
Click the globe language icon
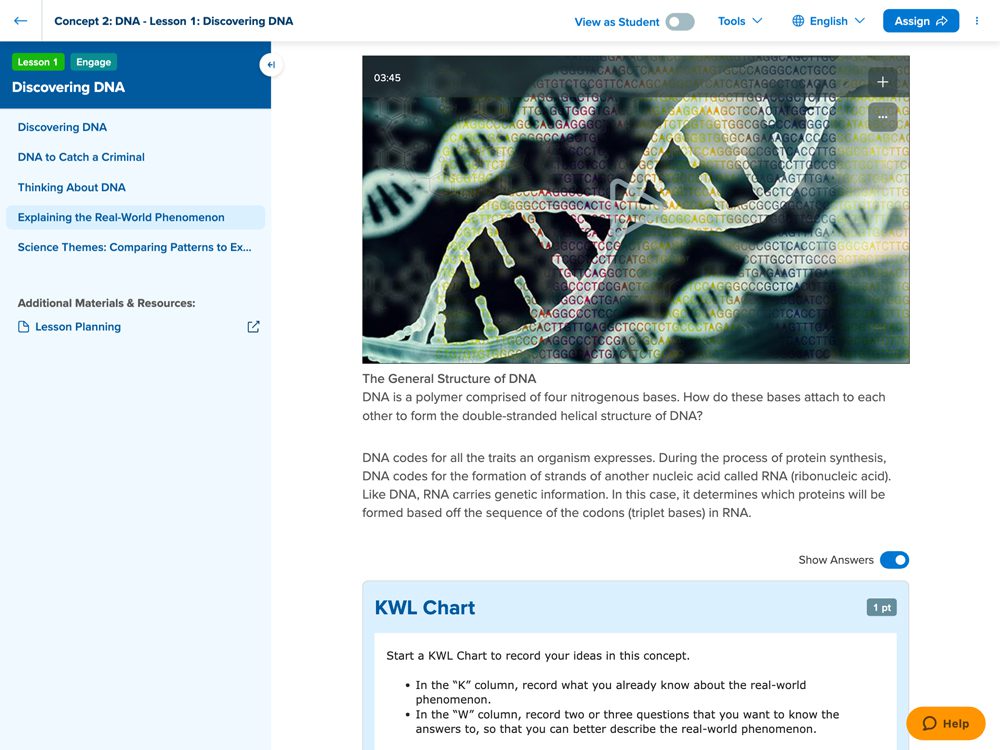coord(798,21)
